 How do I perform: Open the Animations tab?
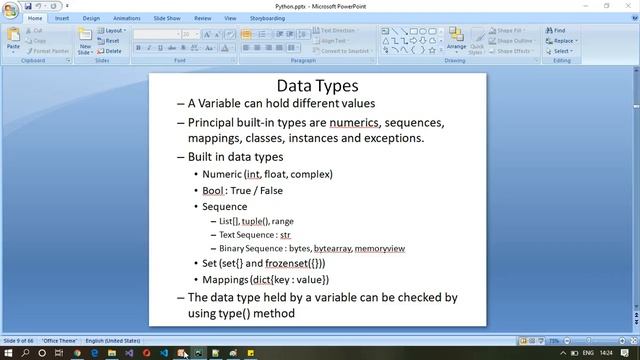coord(127,18)
